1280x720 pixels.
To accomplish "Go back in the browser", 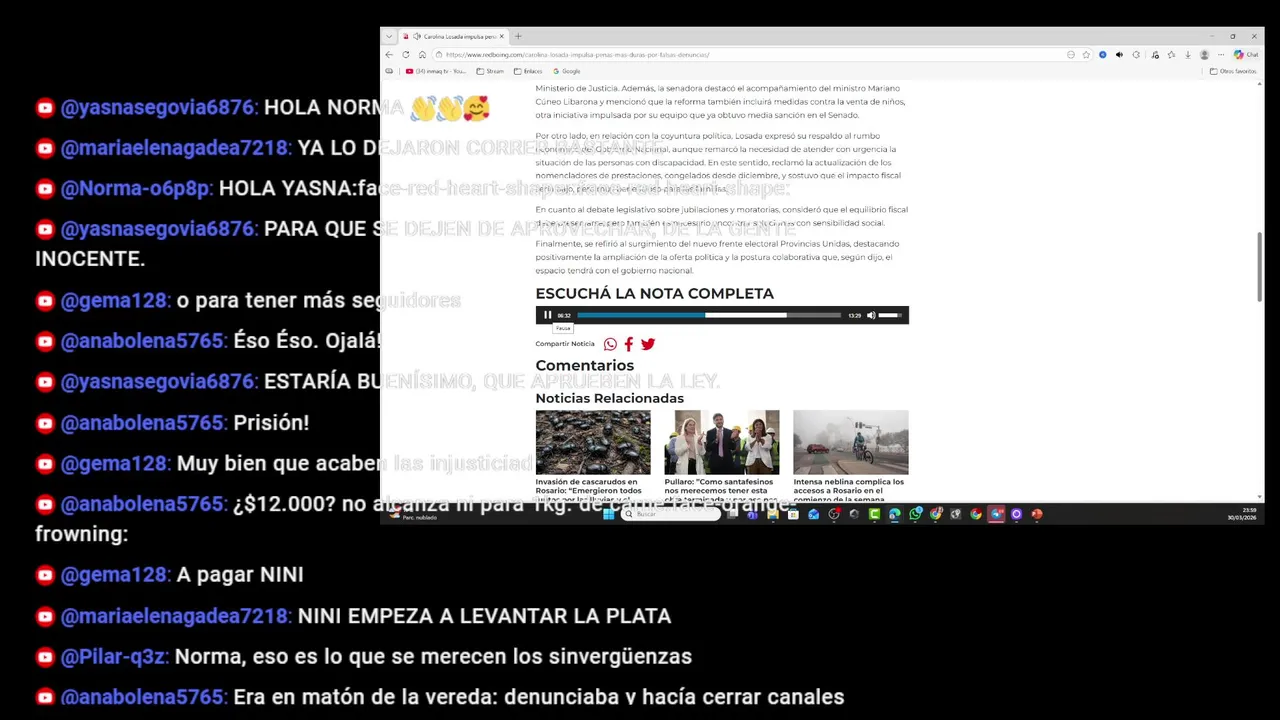I will tap(388, 55).
